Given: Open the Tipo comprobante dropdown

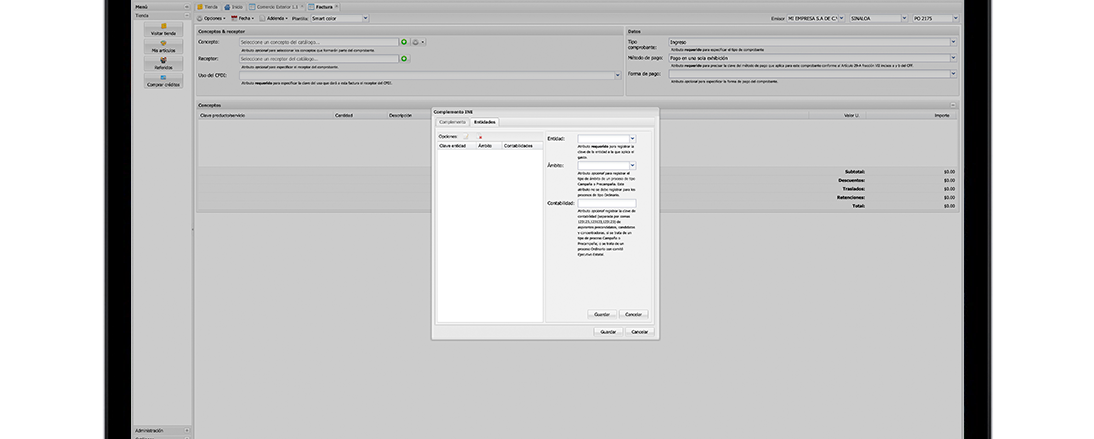Looking at the screenshot, I should [953, 42].
